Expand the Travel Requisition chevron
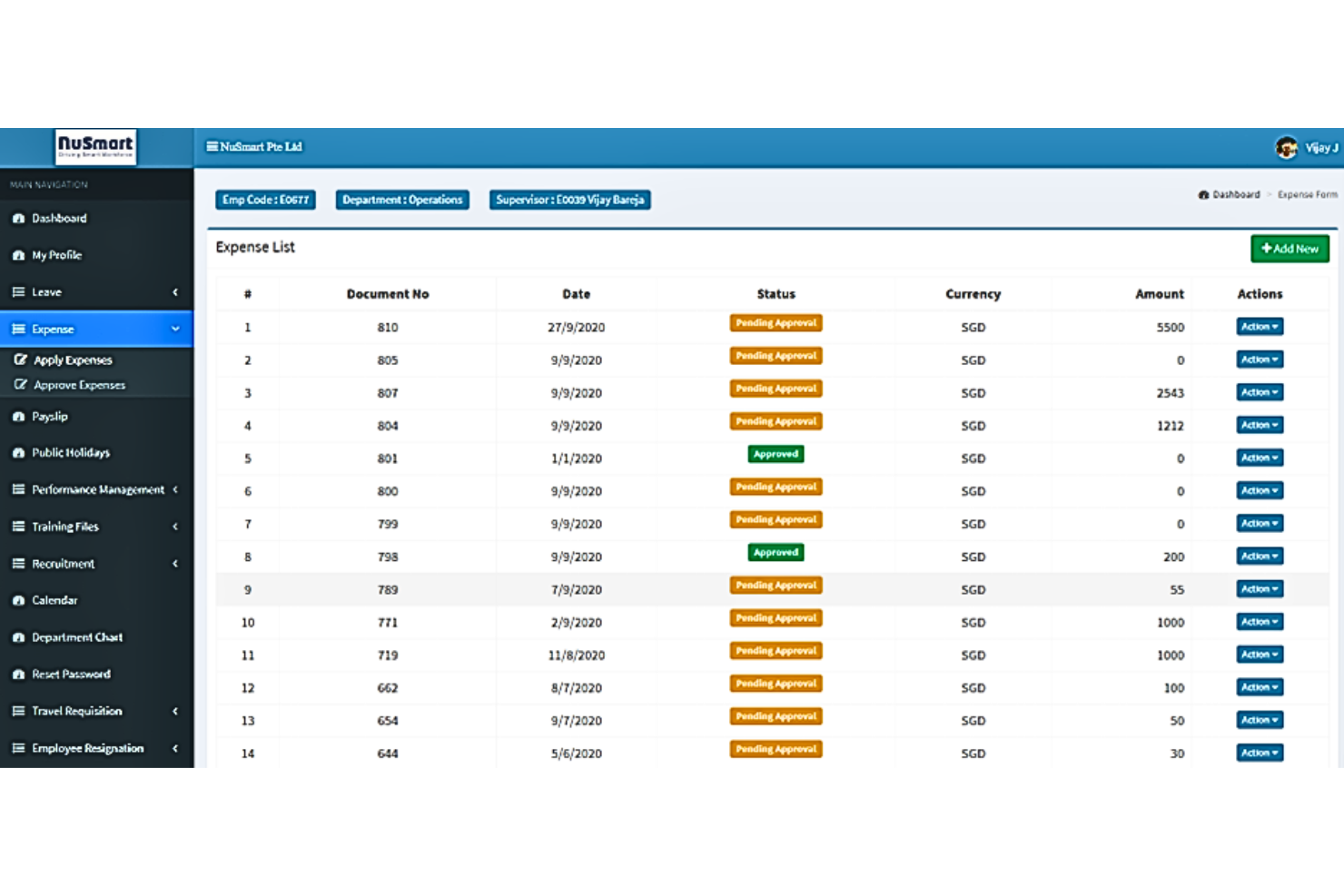This screenshot has height=896, width=1344. pos(175,711)
